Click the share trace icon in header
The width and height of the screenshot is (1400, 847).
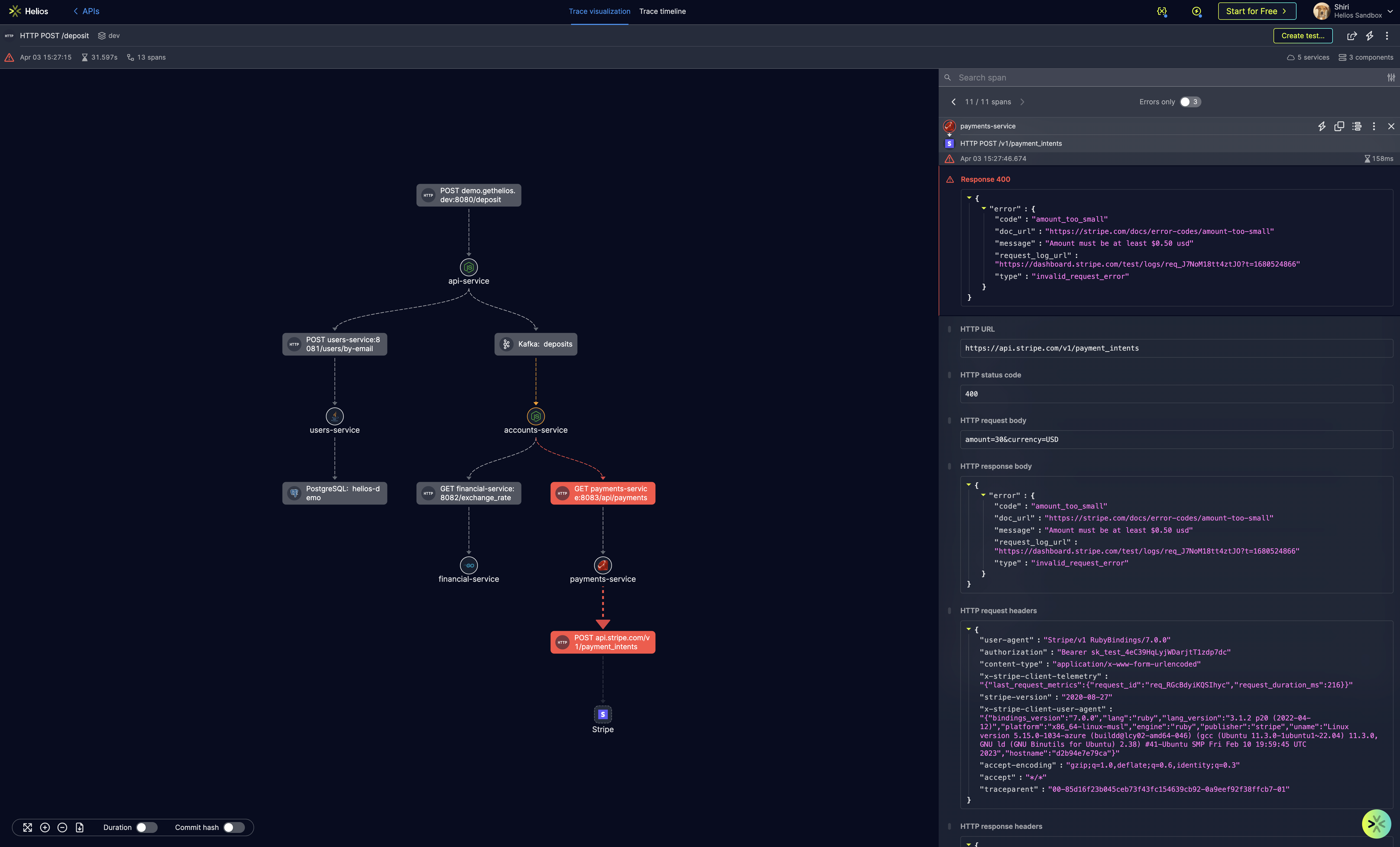click(x=1352, y=36)
